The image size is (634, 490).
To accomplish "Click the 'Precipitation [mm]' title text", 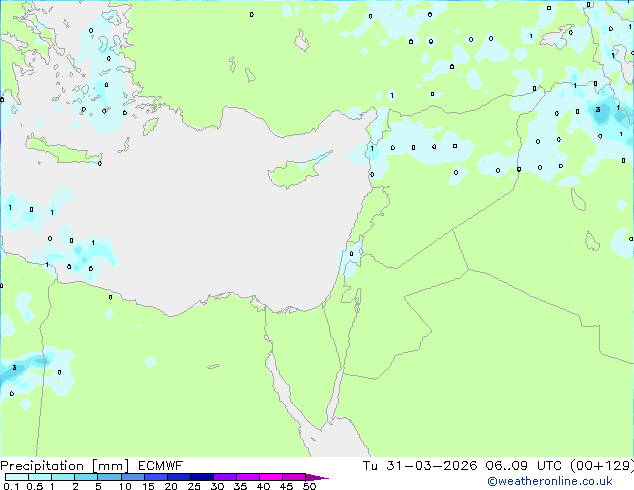I will tap(65, 466).
